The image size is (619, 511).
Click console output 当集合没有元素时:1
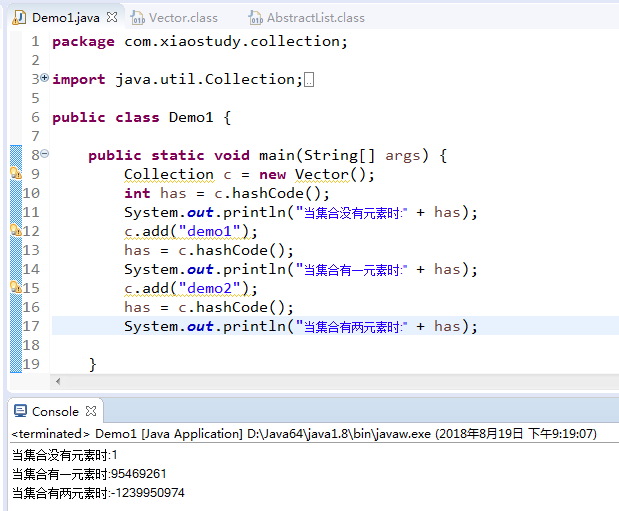(x=65, y=455)
